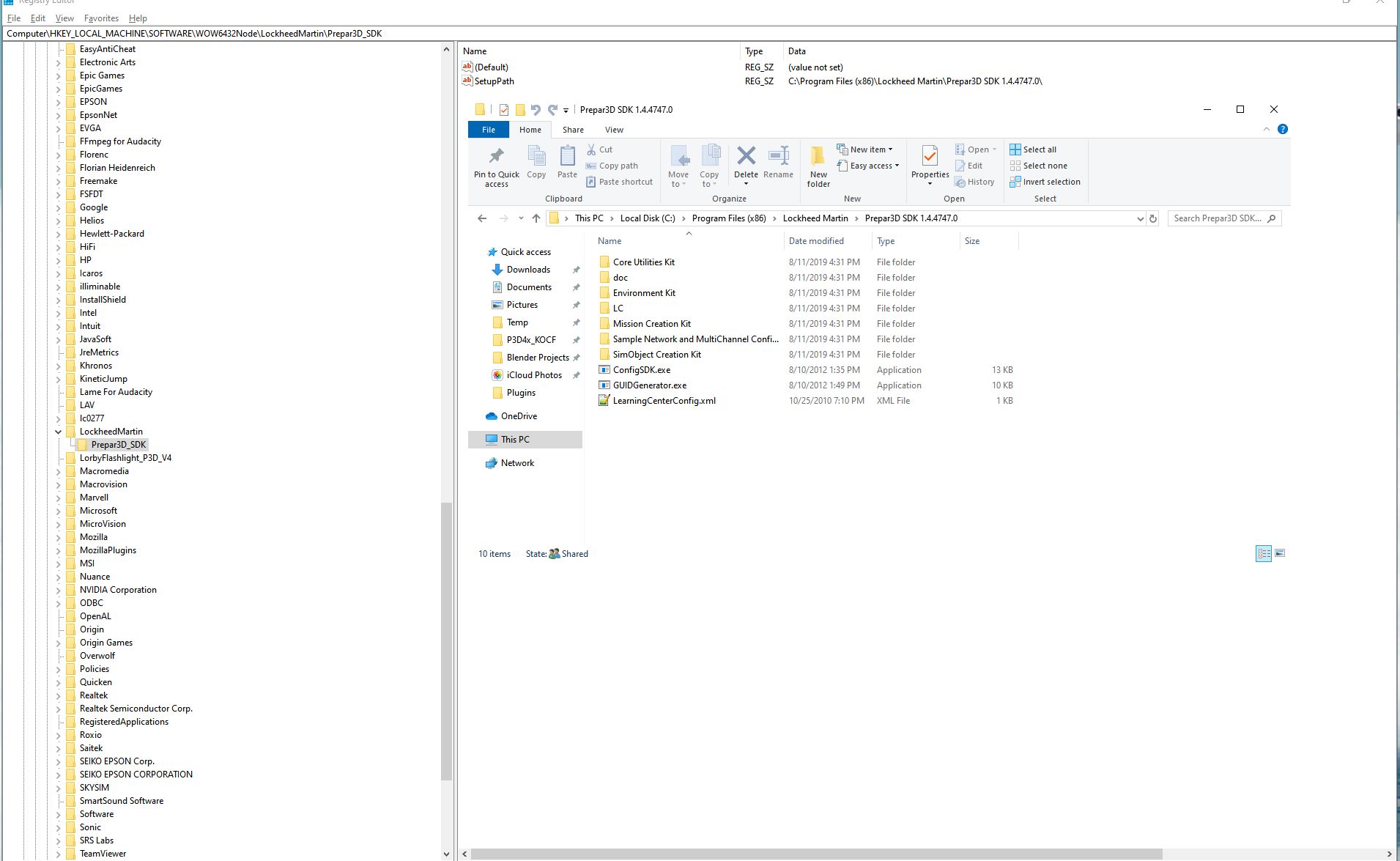1400x861 pixels.
Task: Click the Properties checkmark icon
Action: coord(930,155)
